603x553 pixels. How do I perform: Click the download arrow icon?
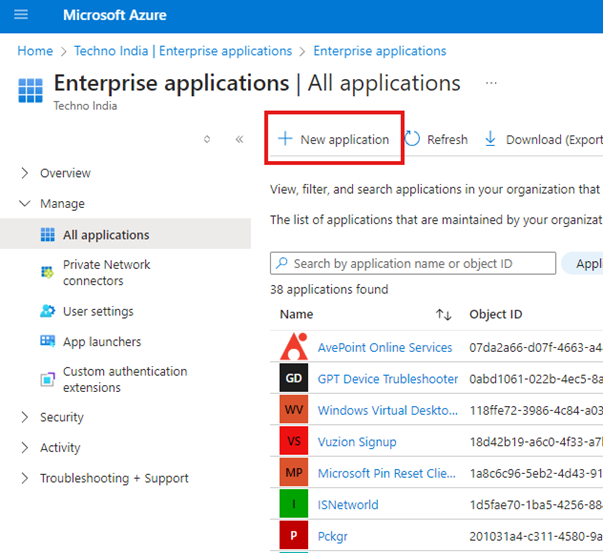tap(490, 138)
